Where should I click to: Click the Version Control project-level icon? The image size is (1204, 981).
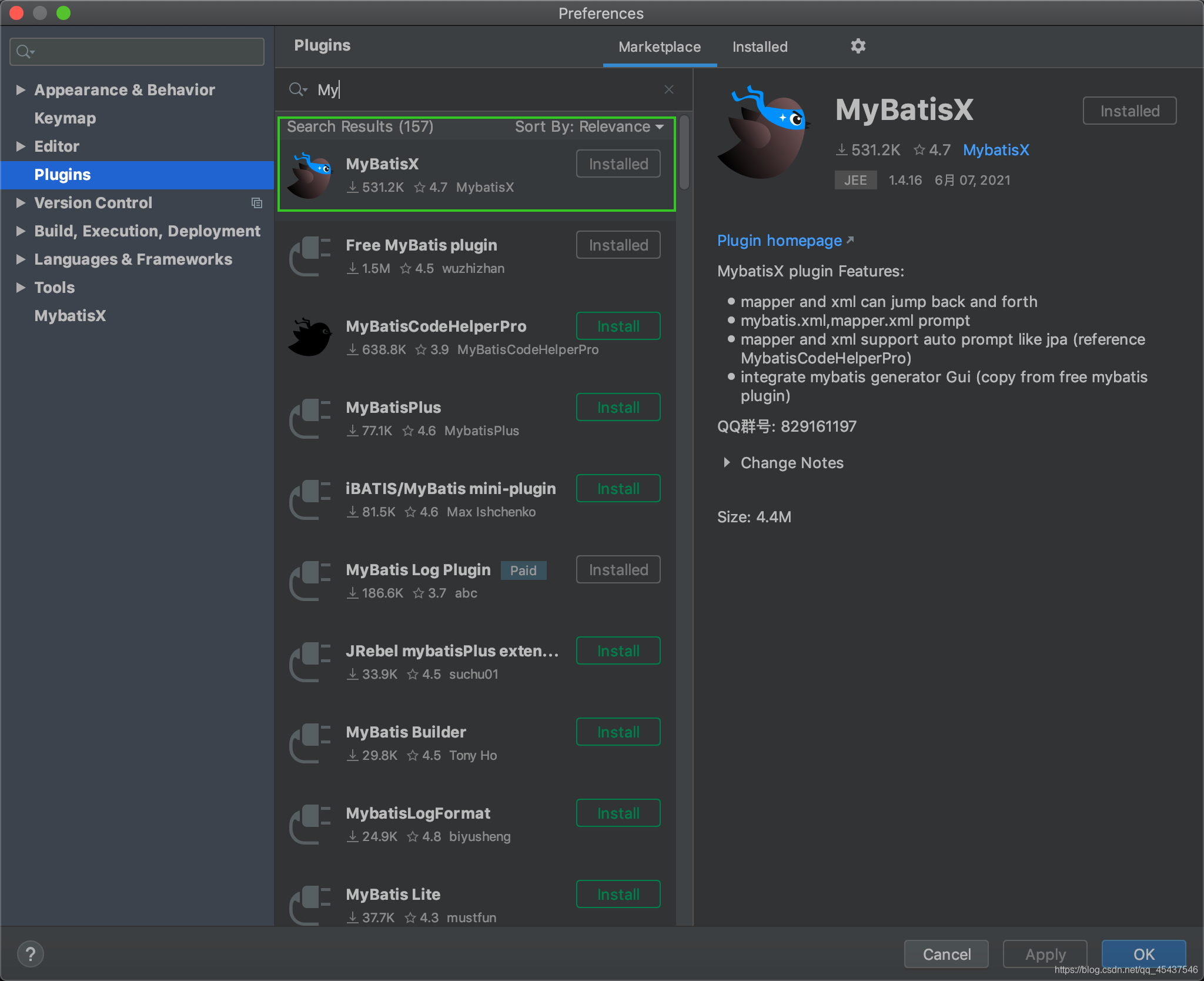tap(257, 203)
